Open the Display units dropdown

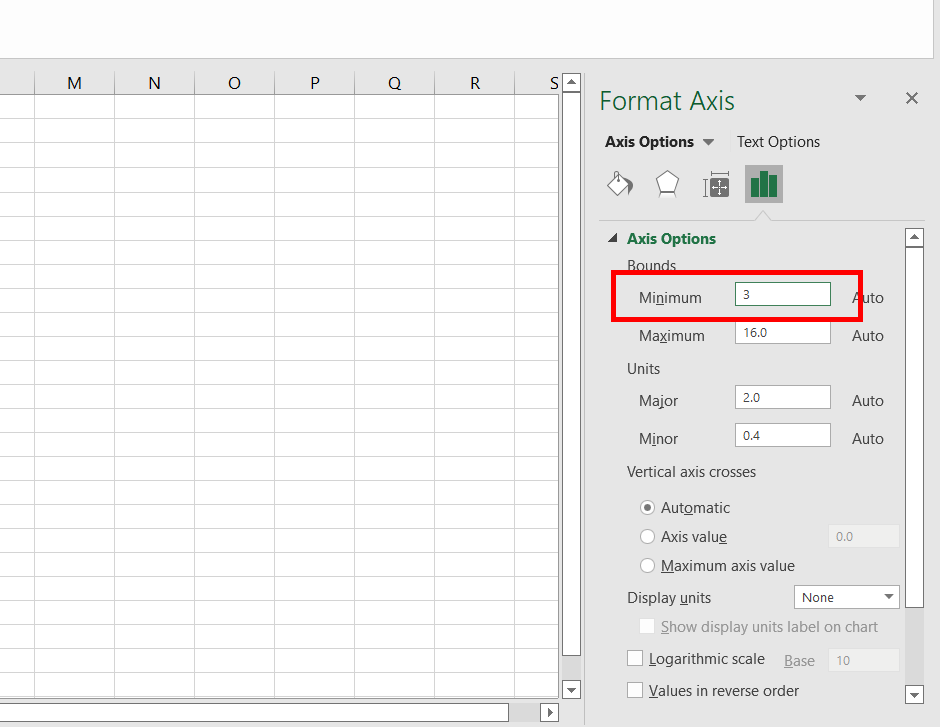click(x=846, y=598)
